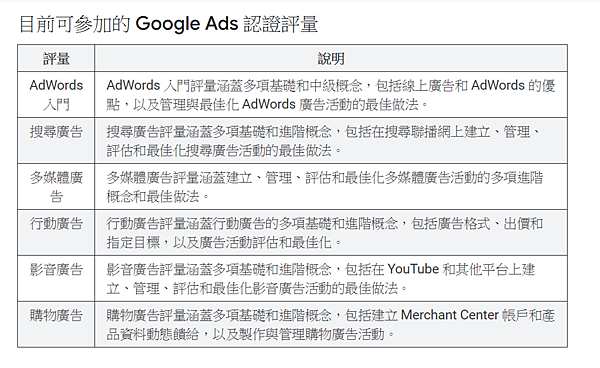The image size is (600, 368).
Task: Select the '評量' column header
Action: coord(56,59)
